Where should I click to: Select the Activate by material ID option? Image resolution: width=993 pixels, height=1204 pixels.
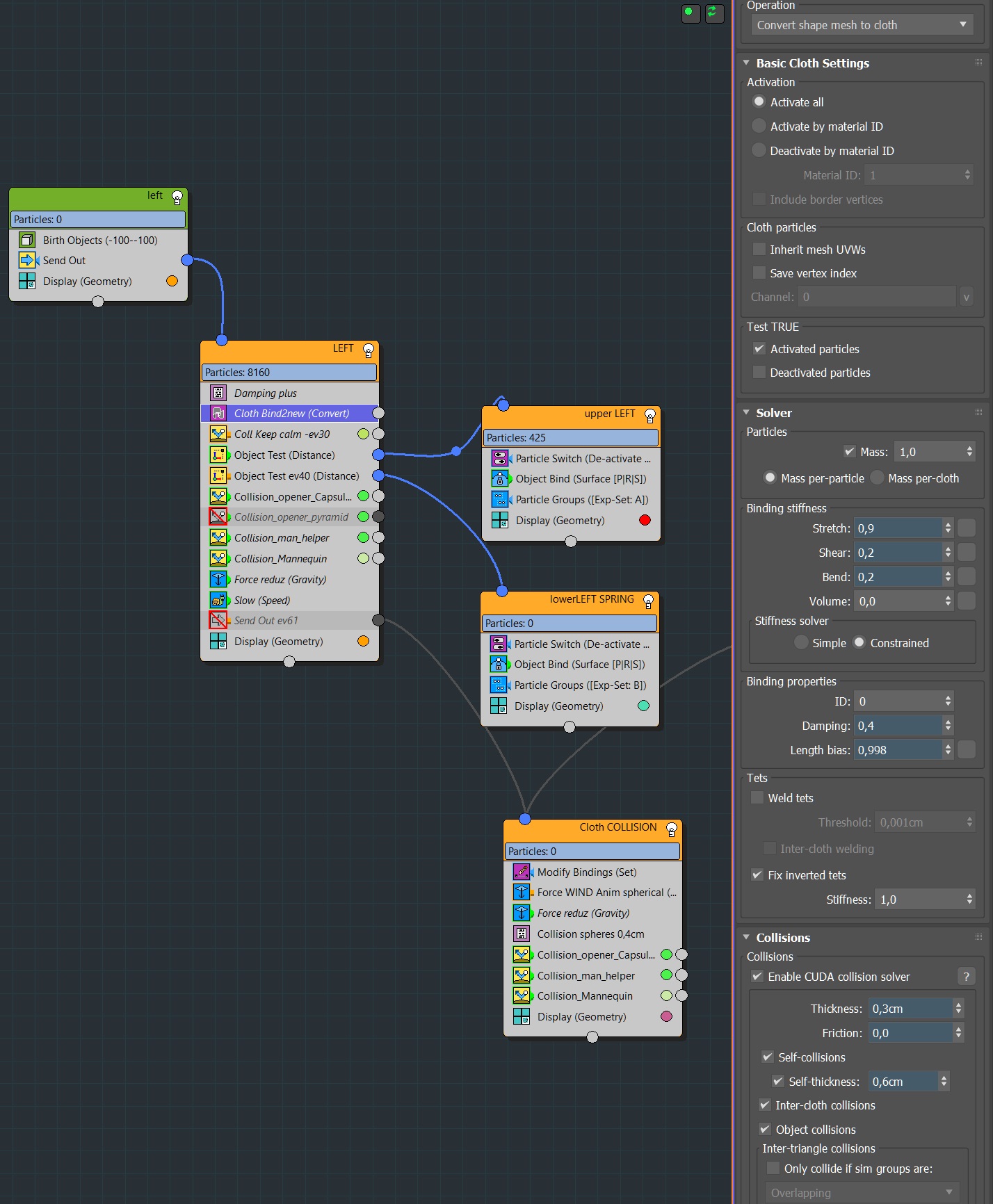[x=759, y=127]
